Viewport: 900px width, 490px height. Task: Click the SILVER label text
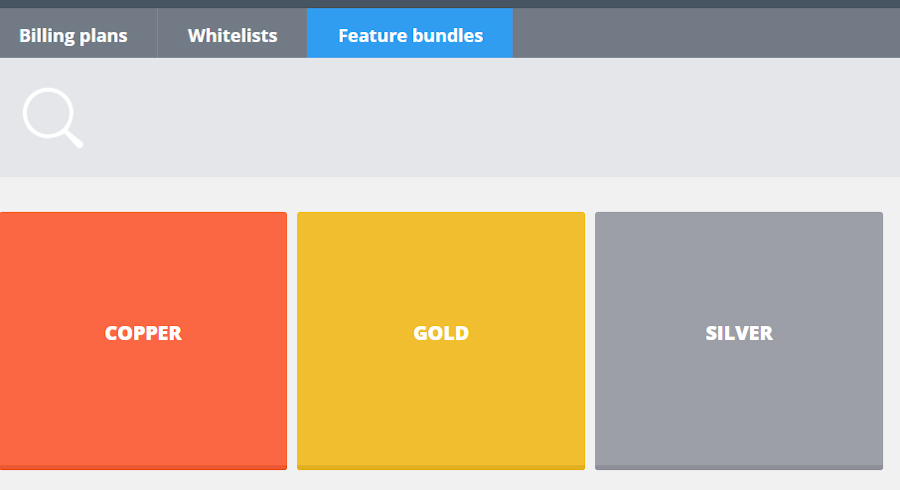point(739,333)
